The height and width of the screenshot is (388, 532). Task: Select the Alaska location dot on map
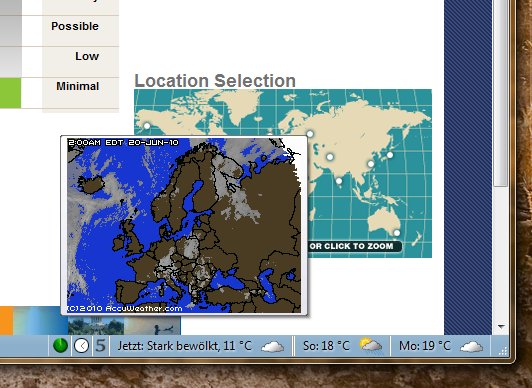147,126
